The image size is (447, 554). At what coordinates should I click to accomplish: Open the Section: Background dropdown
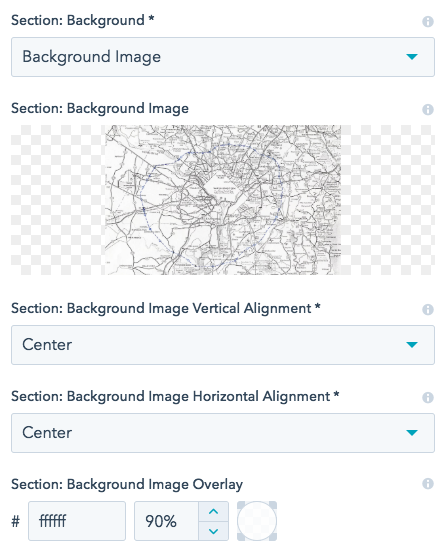(223, 57)
